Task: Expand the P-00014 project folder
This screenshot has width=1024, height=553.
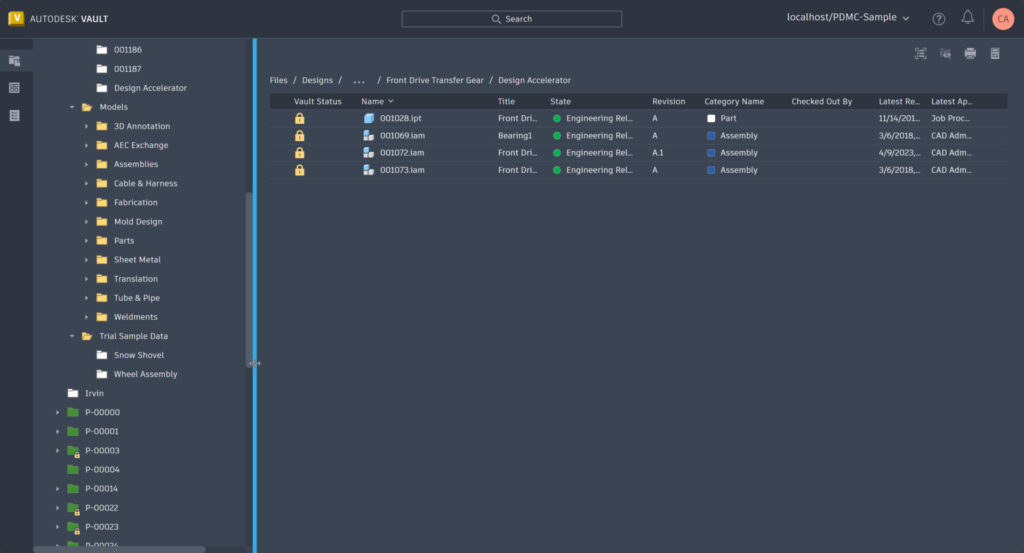Action: (57, 489)
